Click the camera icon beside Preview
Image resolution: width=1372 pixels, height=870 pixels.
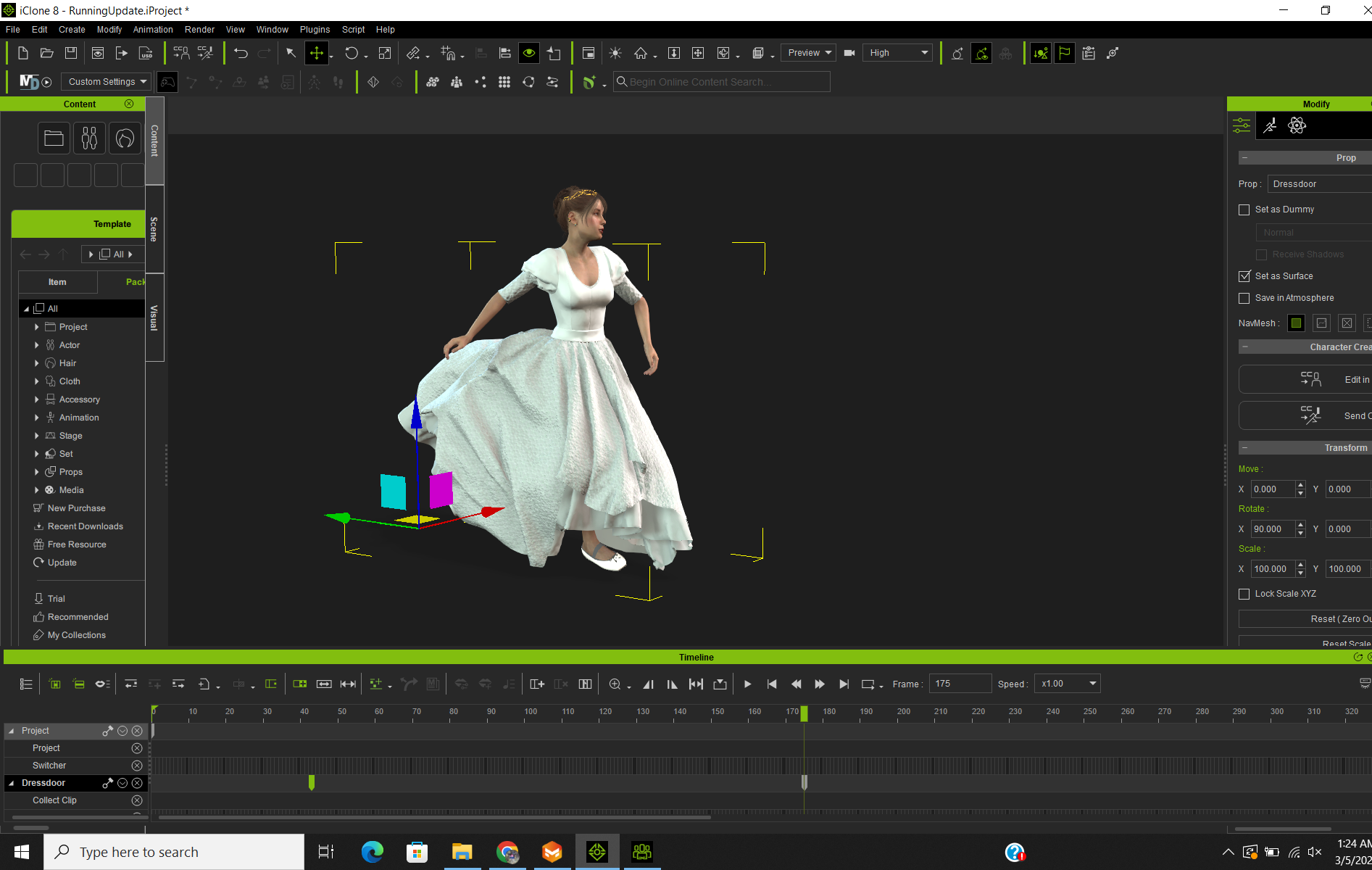(849, 53)
